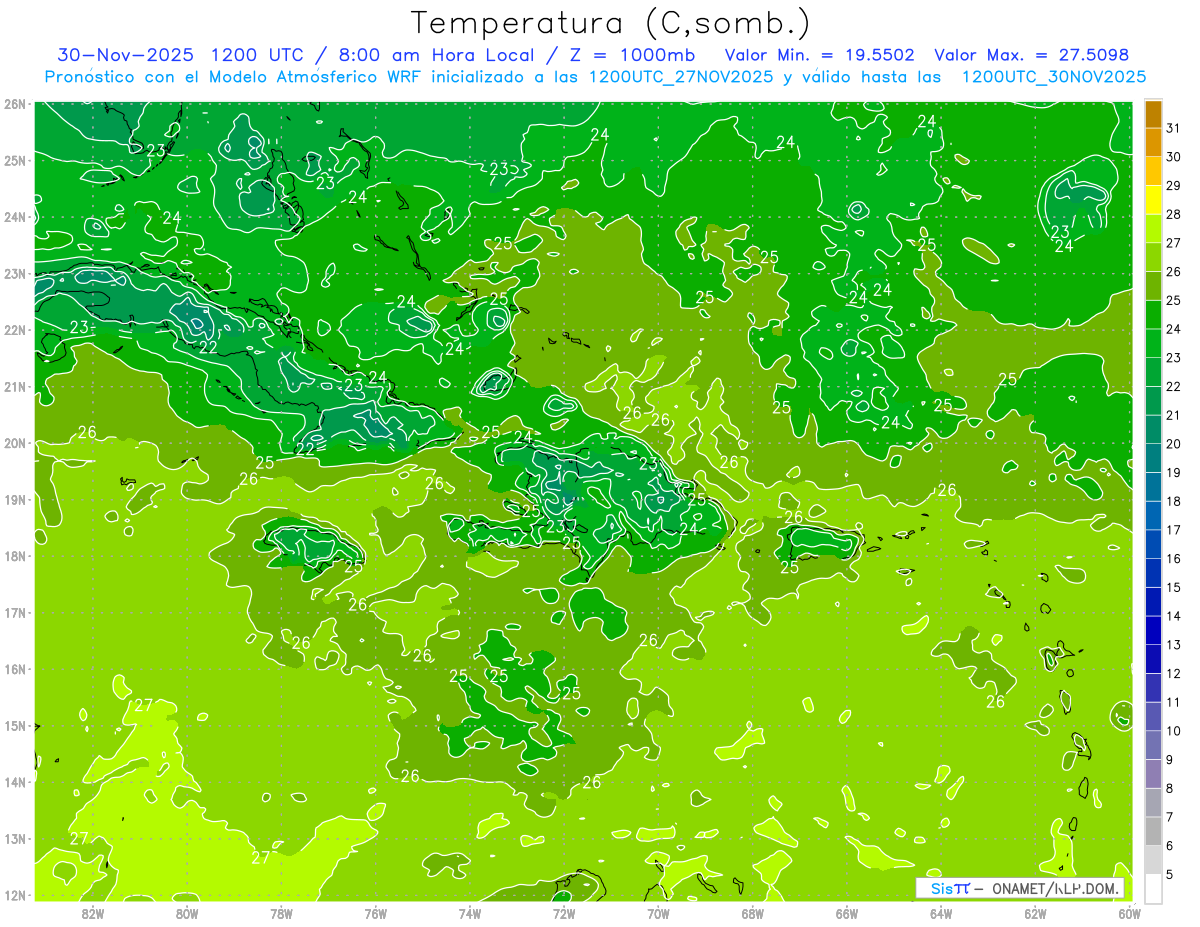
Task: Click the legend swatch between 26 and 27
Action: tap(1153, 257)
